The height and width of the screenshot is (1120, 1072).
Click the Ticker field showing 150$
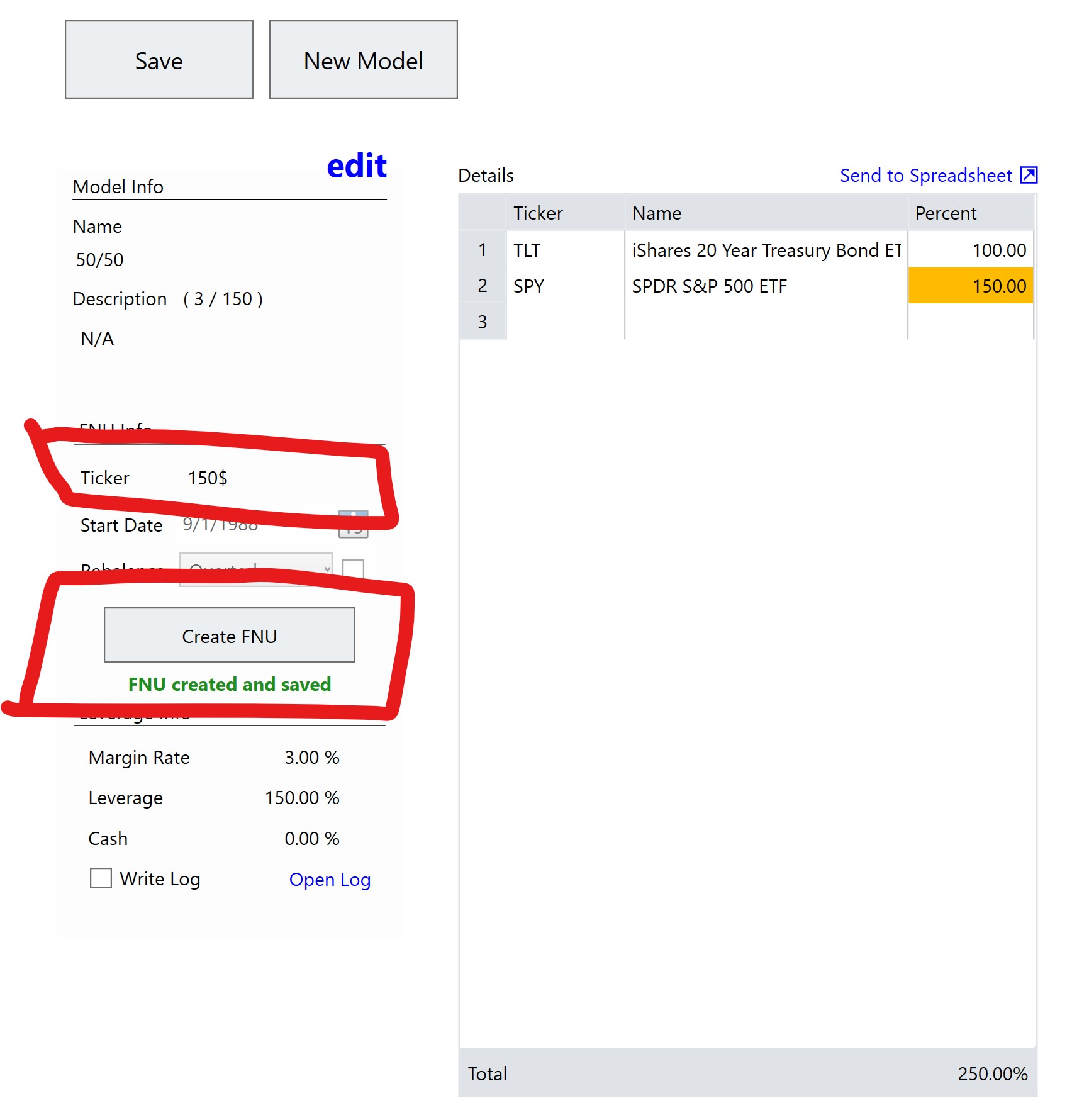pyautogui.click(x=209, y=478)
